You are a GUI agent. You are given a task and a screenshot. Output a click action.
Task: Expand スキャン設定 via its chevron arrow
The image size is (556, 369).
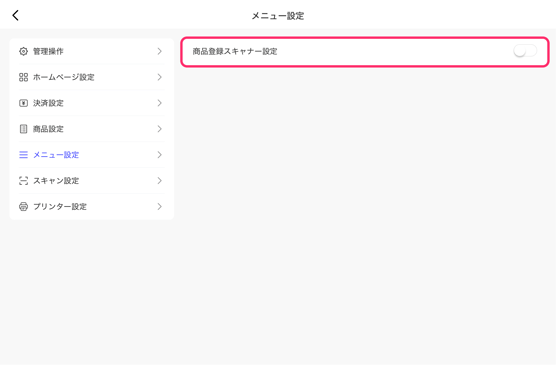click(160, 181)
